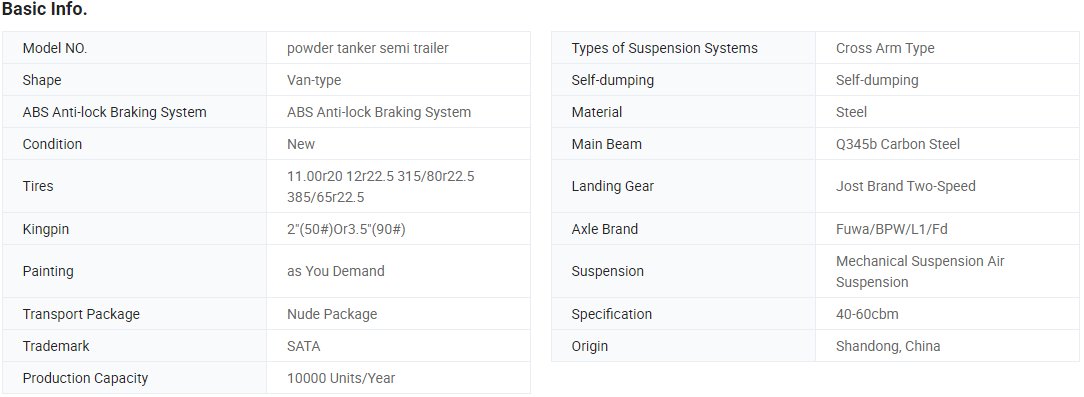Screen dimensions: 1084x397
Task: Select the Material value Steel
Action: [851, 112]
